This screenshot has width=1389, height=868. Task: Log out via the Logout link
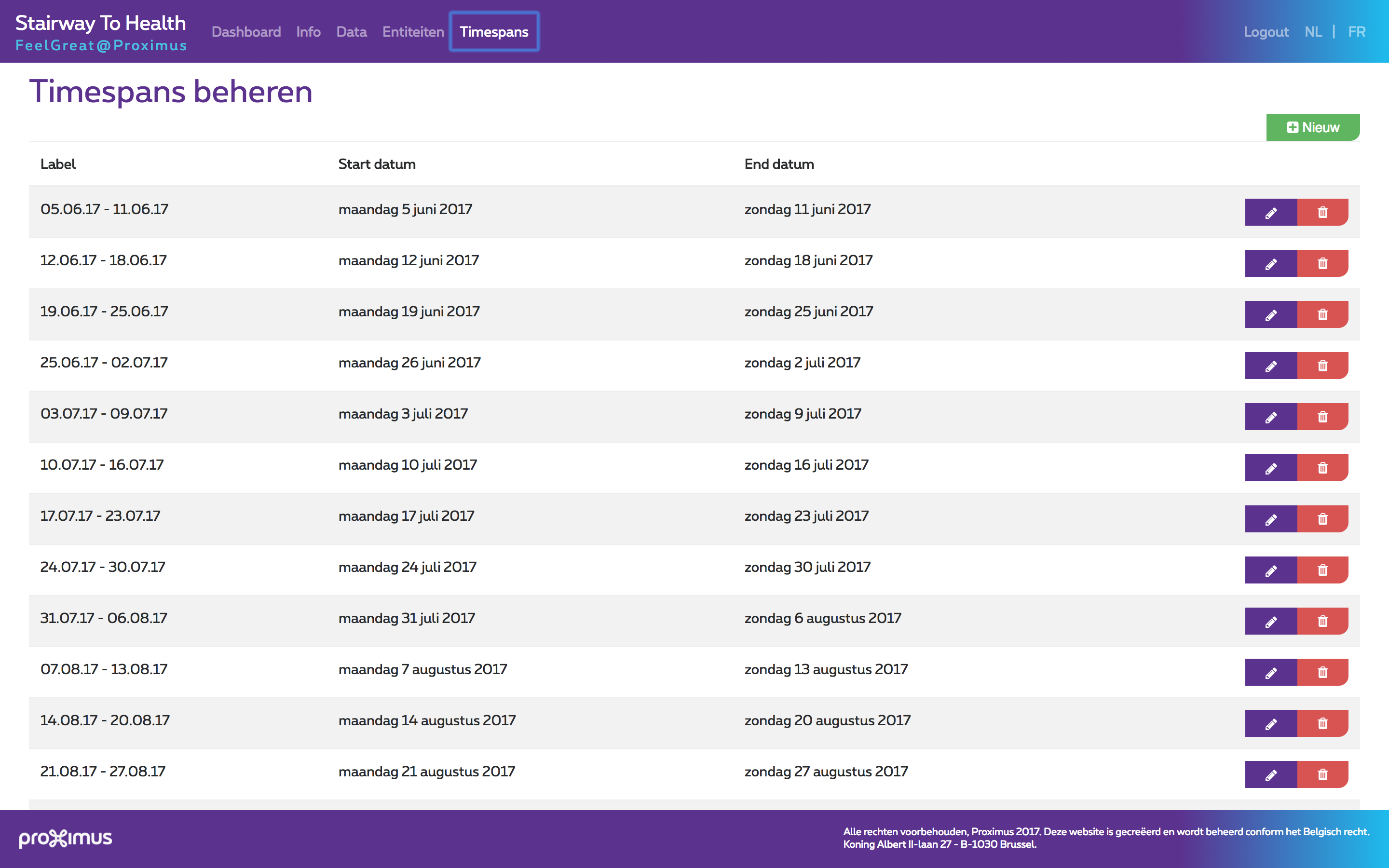[x=1266, y=31]
